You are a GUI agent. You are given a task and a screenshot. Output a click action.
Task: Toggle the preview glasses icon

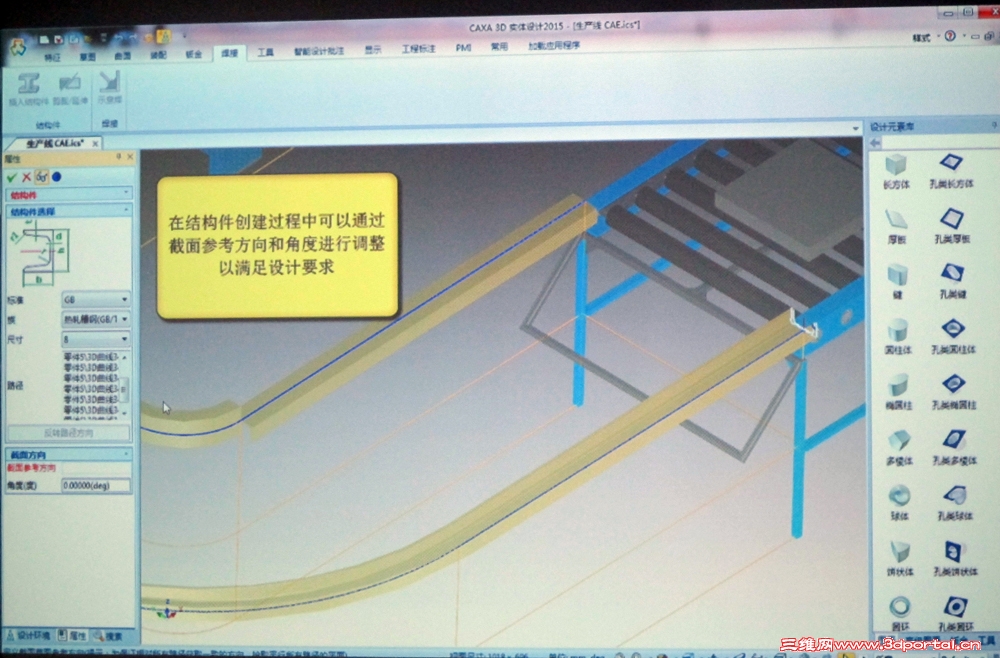(x=41, y=177)
